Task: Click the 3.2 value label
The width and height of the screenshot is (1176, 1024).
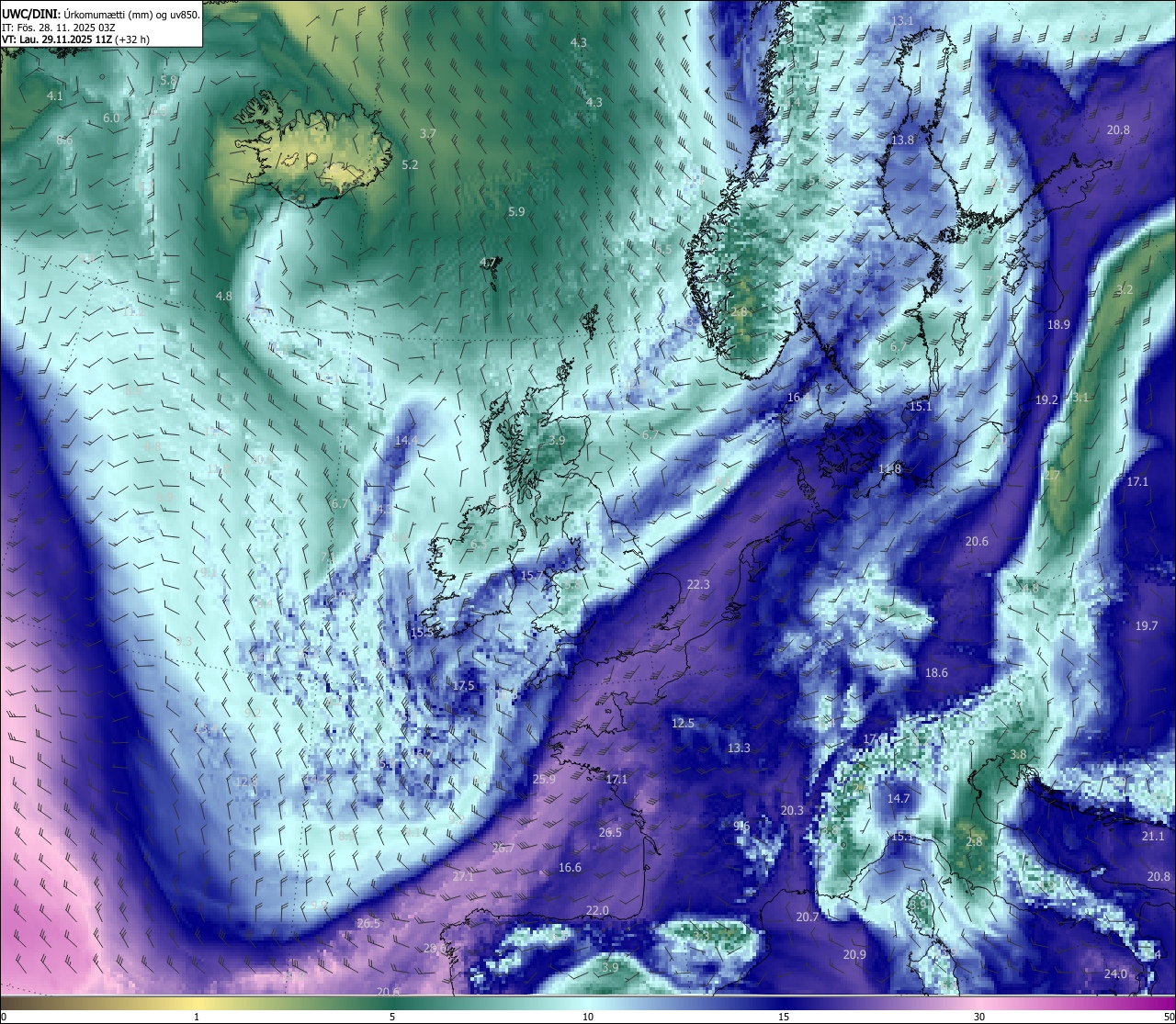Action: coord(1125,290)
